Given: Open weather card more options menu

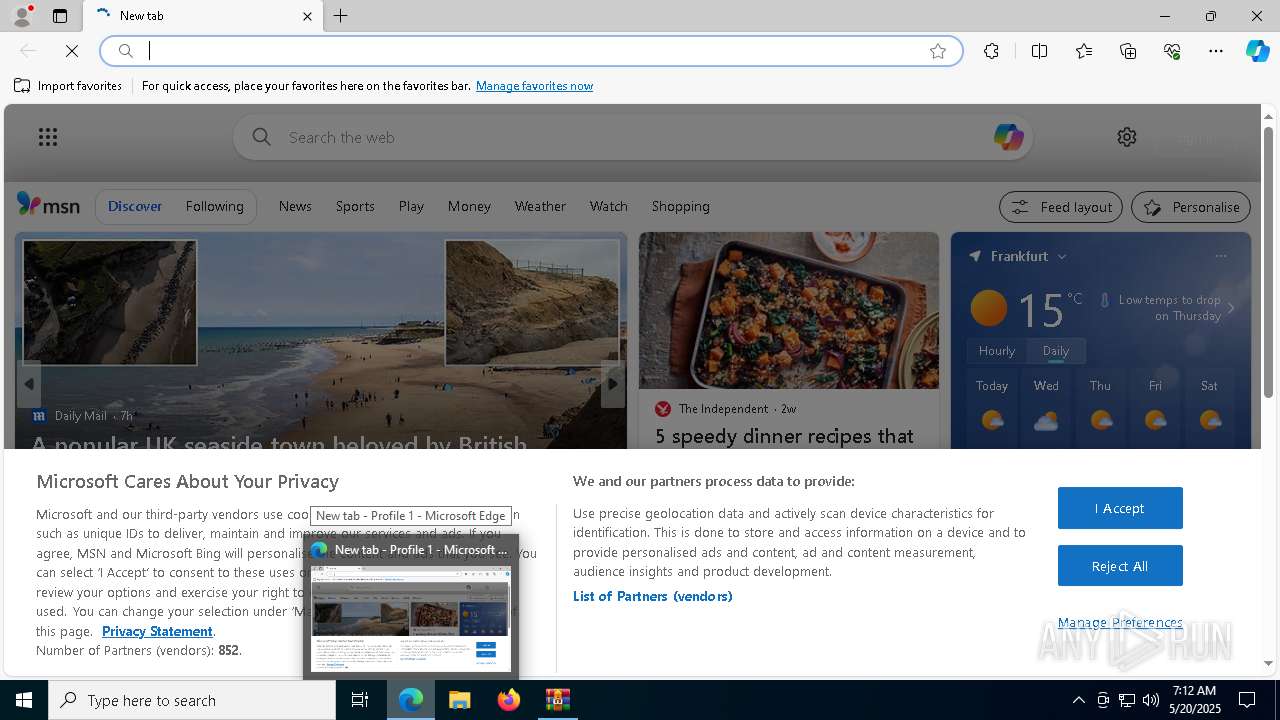Looking at the screenshot, I should click(1221, 256).
